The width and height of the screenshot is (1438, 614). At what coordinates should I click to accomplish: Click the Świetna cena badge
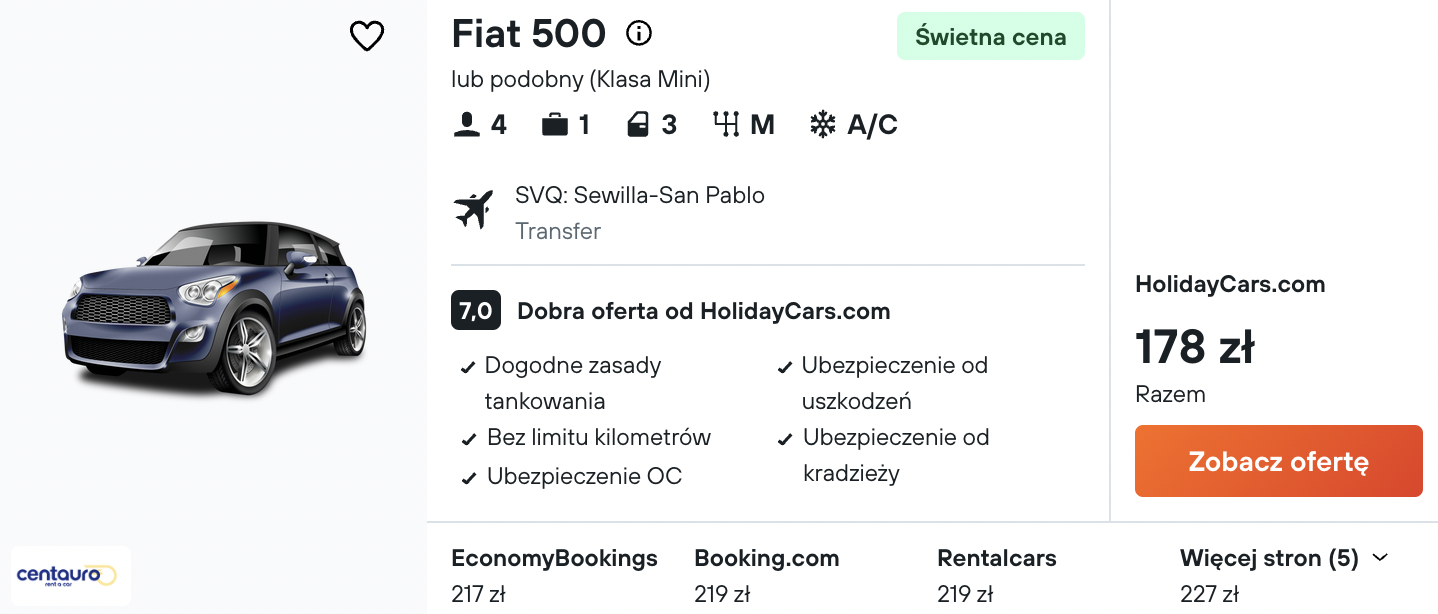pos(991,37)
